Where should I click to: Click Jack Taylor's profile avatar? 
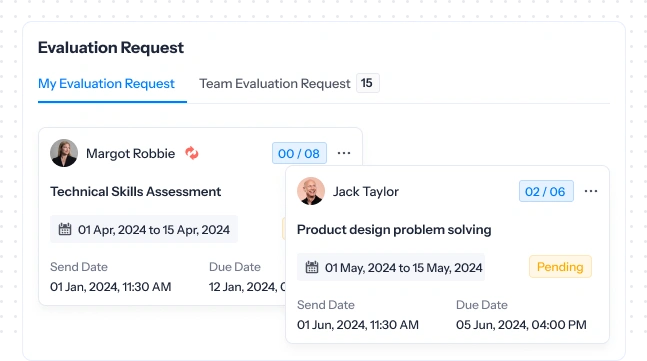(311, 191)
